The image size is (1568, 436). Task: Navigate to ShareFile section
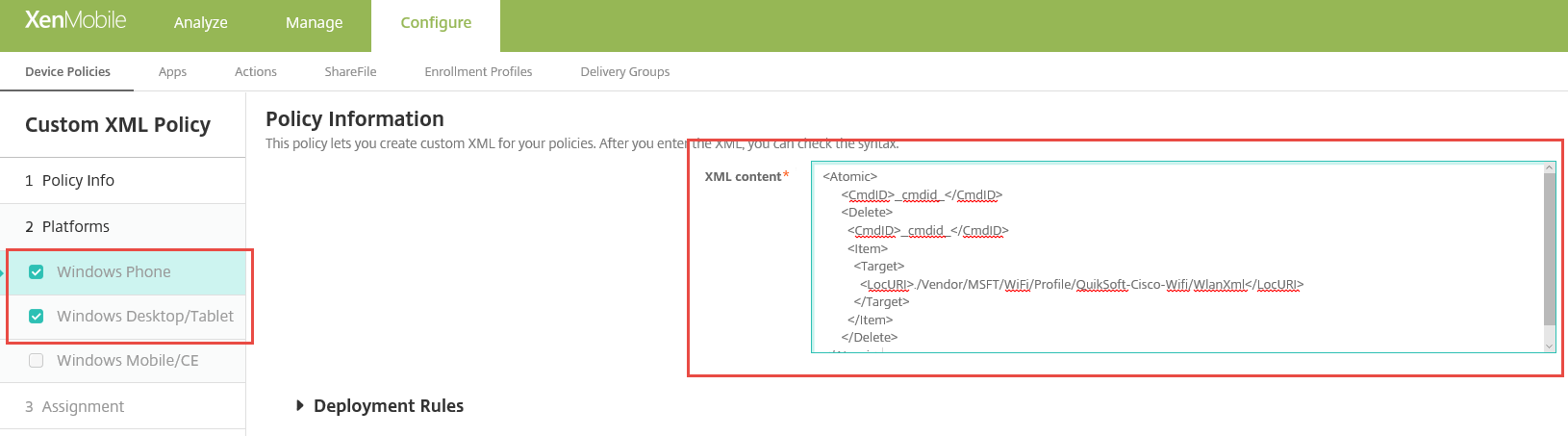click(350, 71)
